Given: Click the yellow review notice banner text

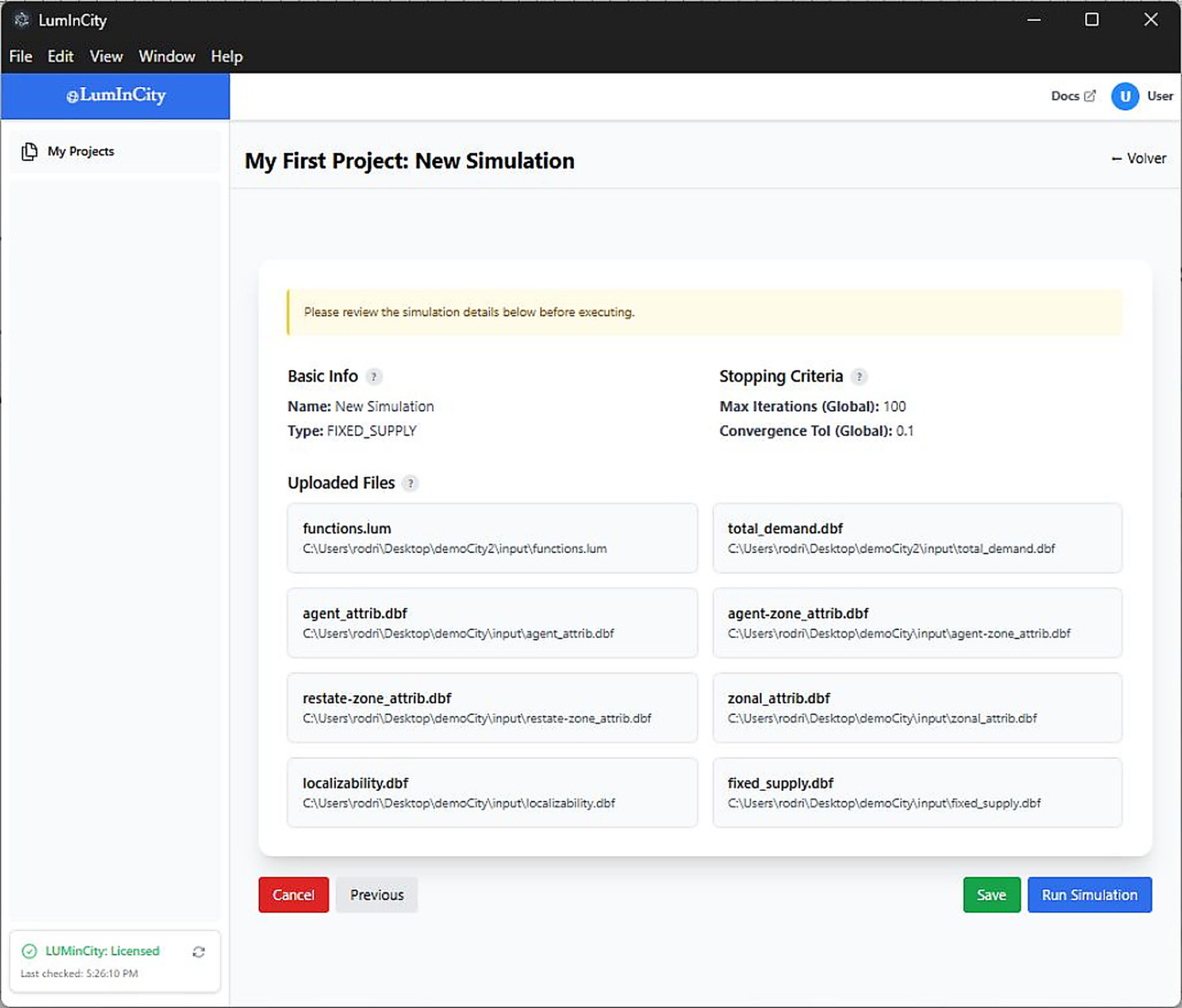Looking at the screenshot, I should (x=469, y=312).
